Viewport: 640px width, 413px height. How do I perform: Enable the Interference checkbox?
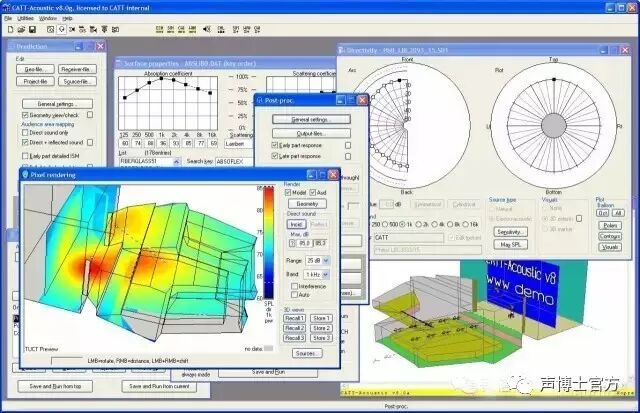294,286
